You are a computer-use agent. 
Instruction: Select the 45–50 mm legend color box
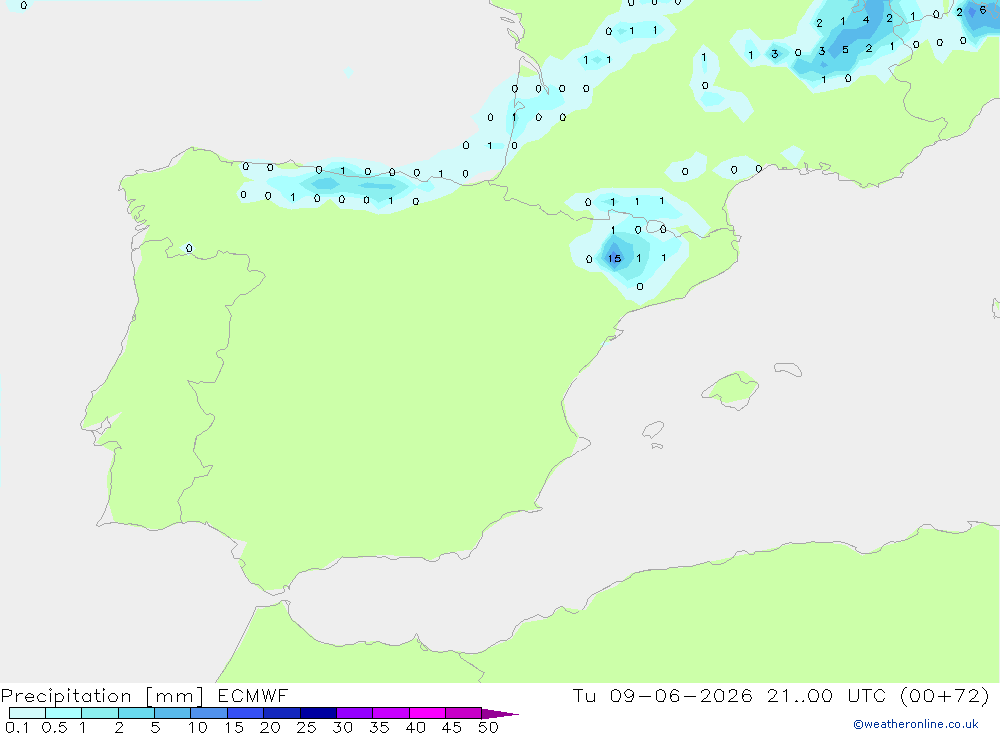click(x=463, y=713)
